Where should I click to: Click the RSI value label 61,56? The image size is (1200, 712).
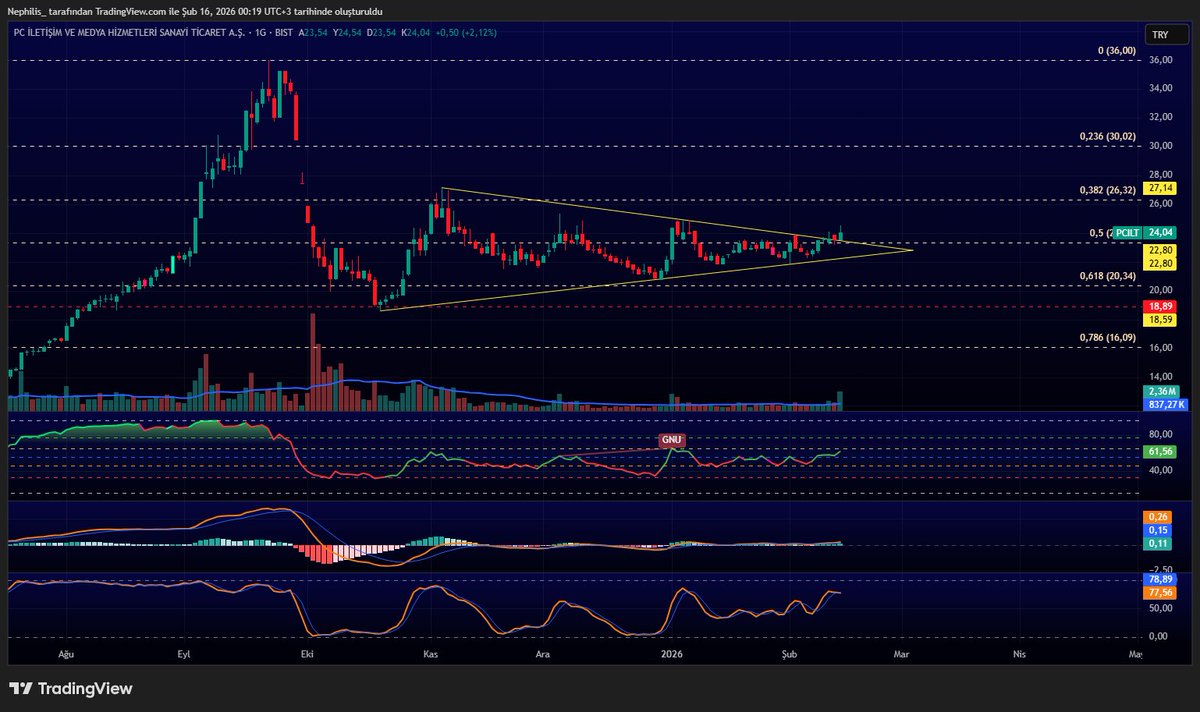pos(1161,452)
